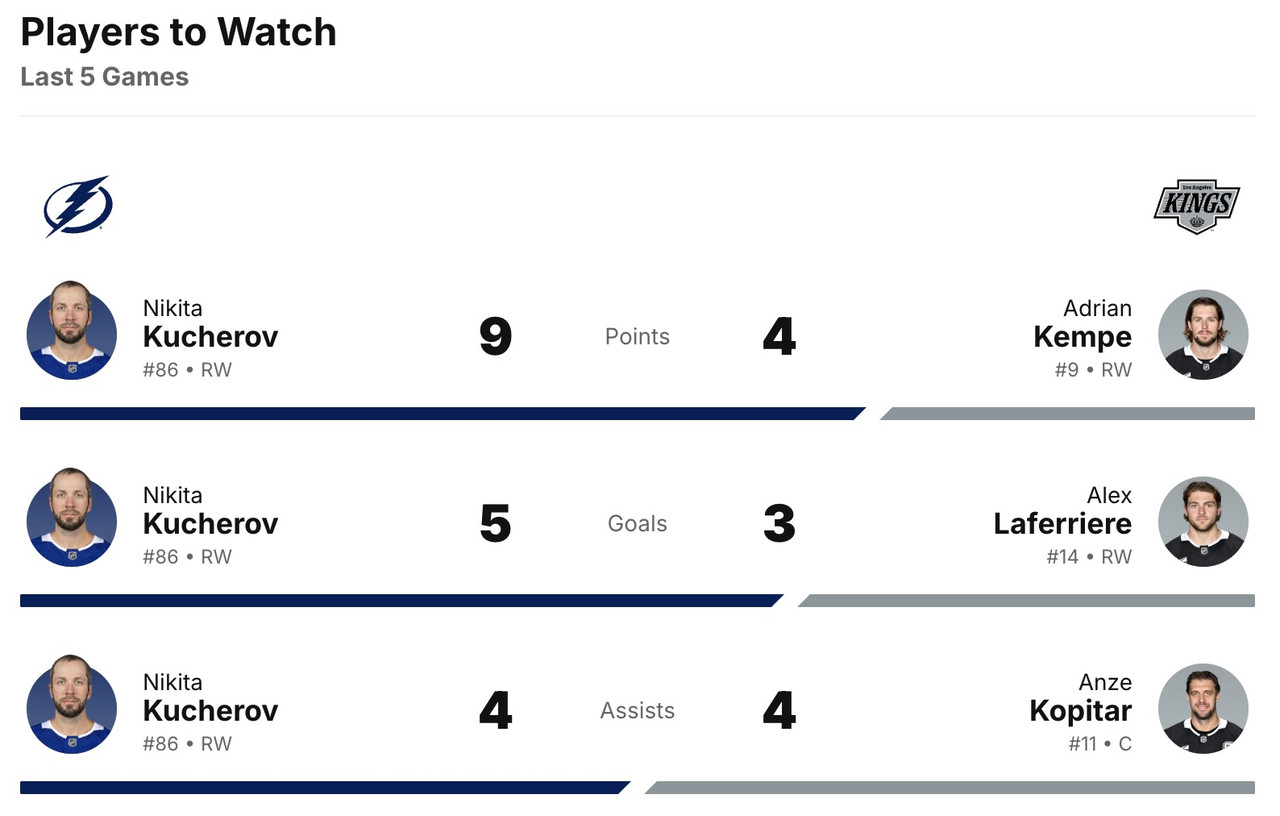1280x816 pixels.
Task: Click the Tampa Bay Lightning logo
Action: click(78, 206)
